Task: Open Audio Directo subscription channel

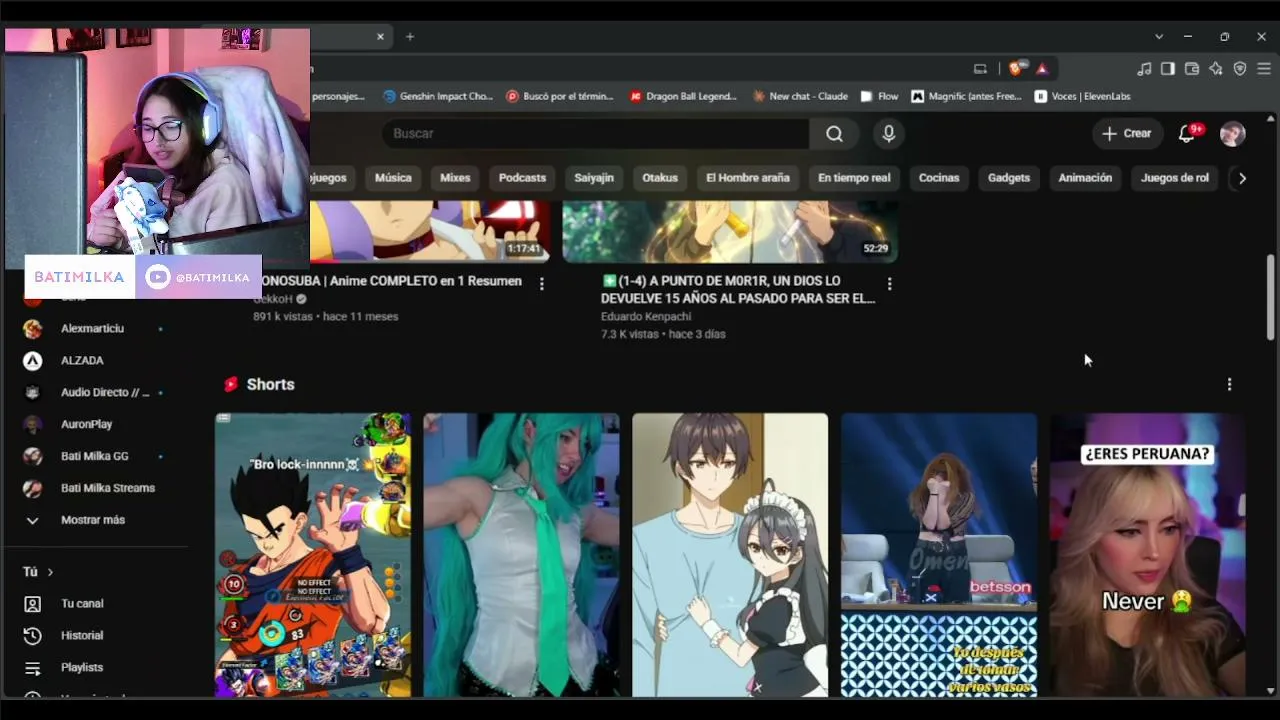Action: pos(95,393)
